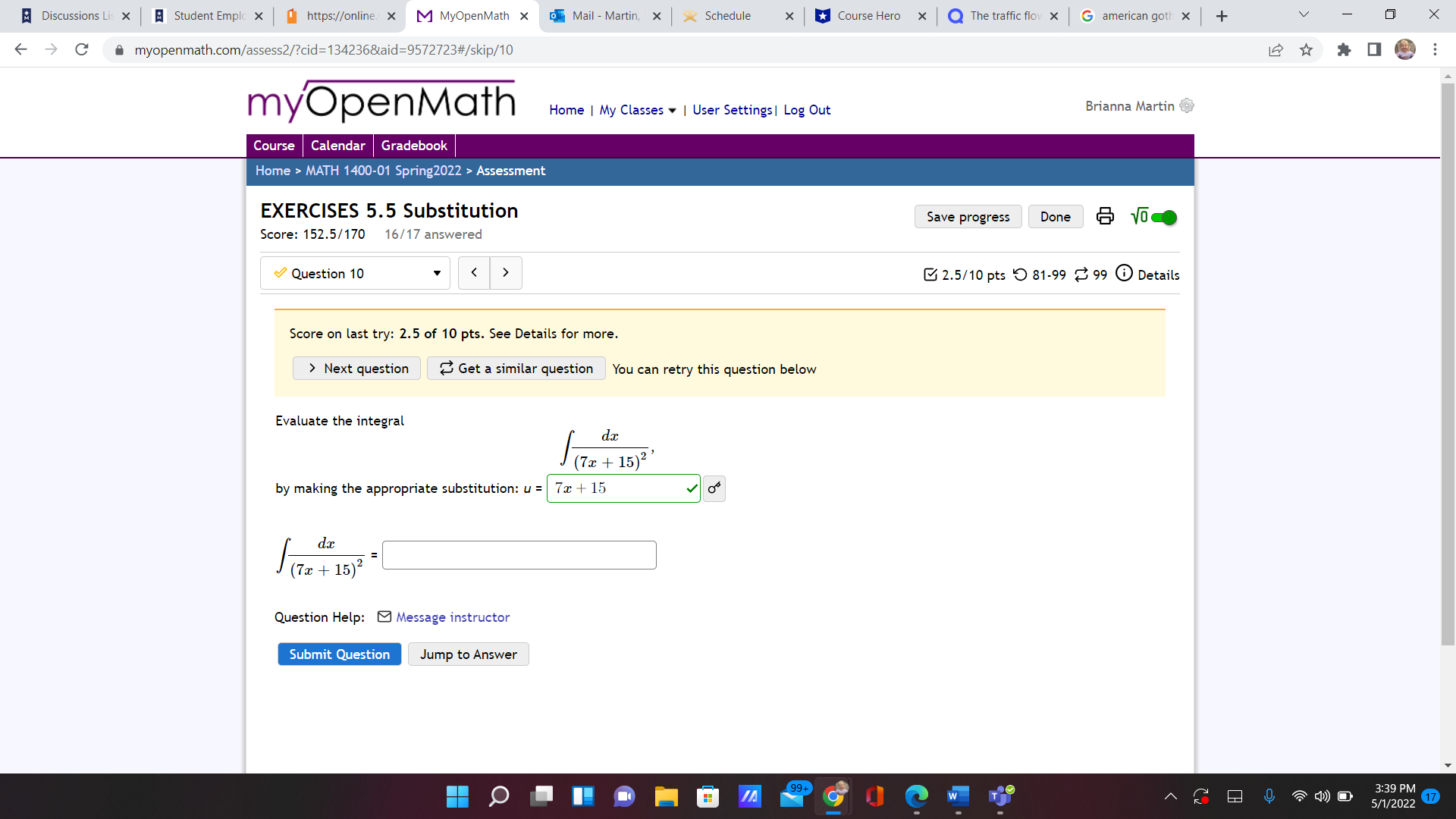Open Chrome browser from the taskbar
The height and width of the screenshot is (819, 1456).
(x=833, y=796)
